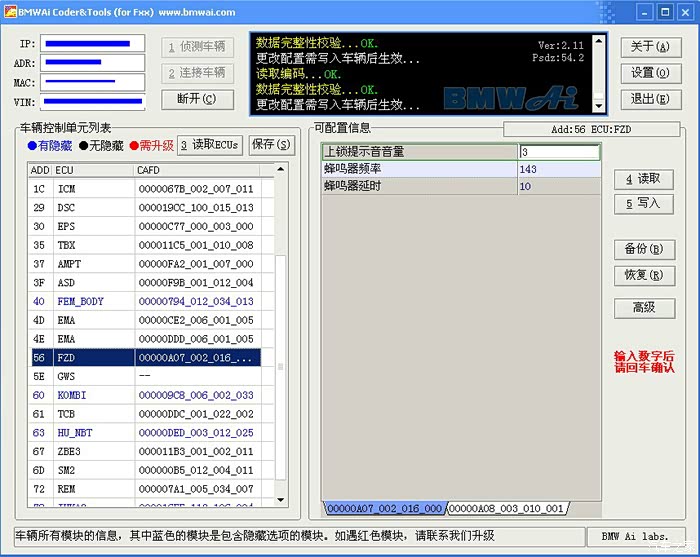Click the red 需升级 legend dot

(x=134, y=145)
